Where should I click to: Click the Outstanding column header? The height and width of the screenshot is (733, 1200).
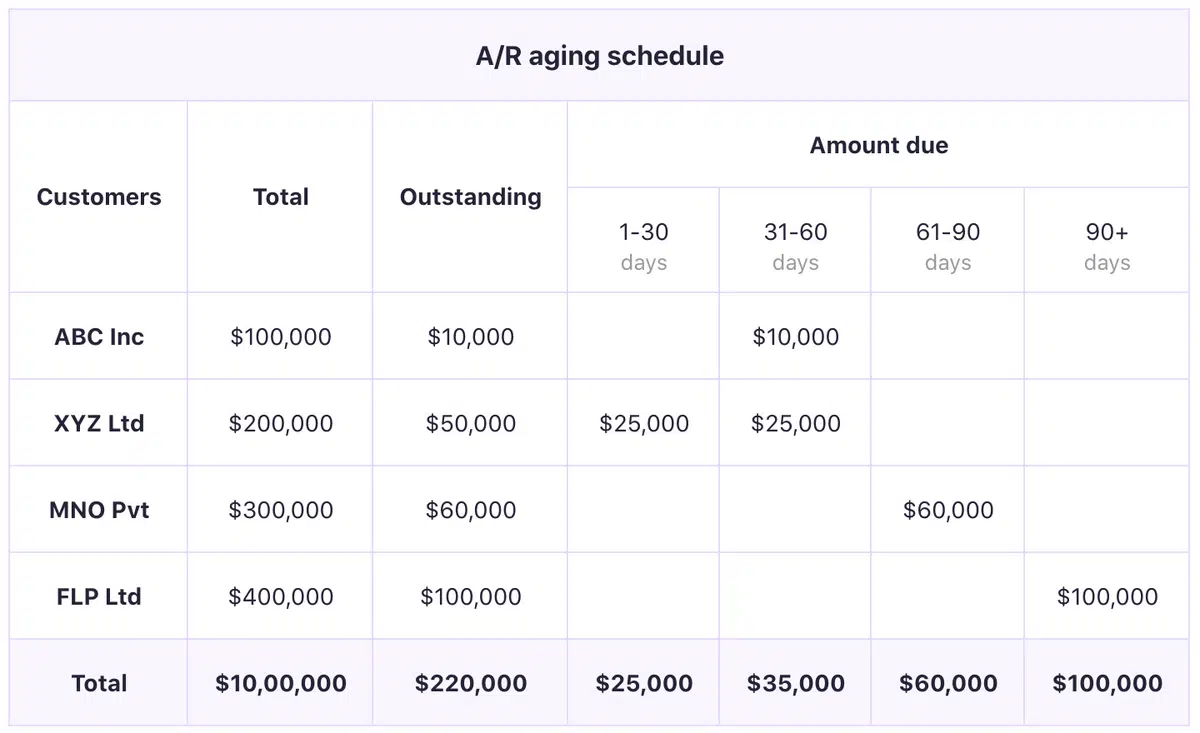[x=470, y=197]
